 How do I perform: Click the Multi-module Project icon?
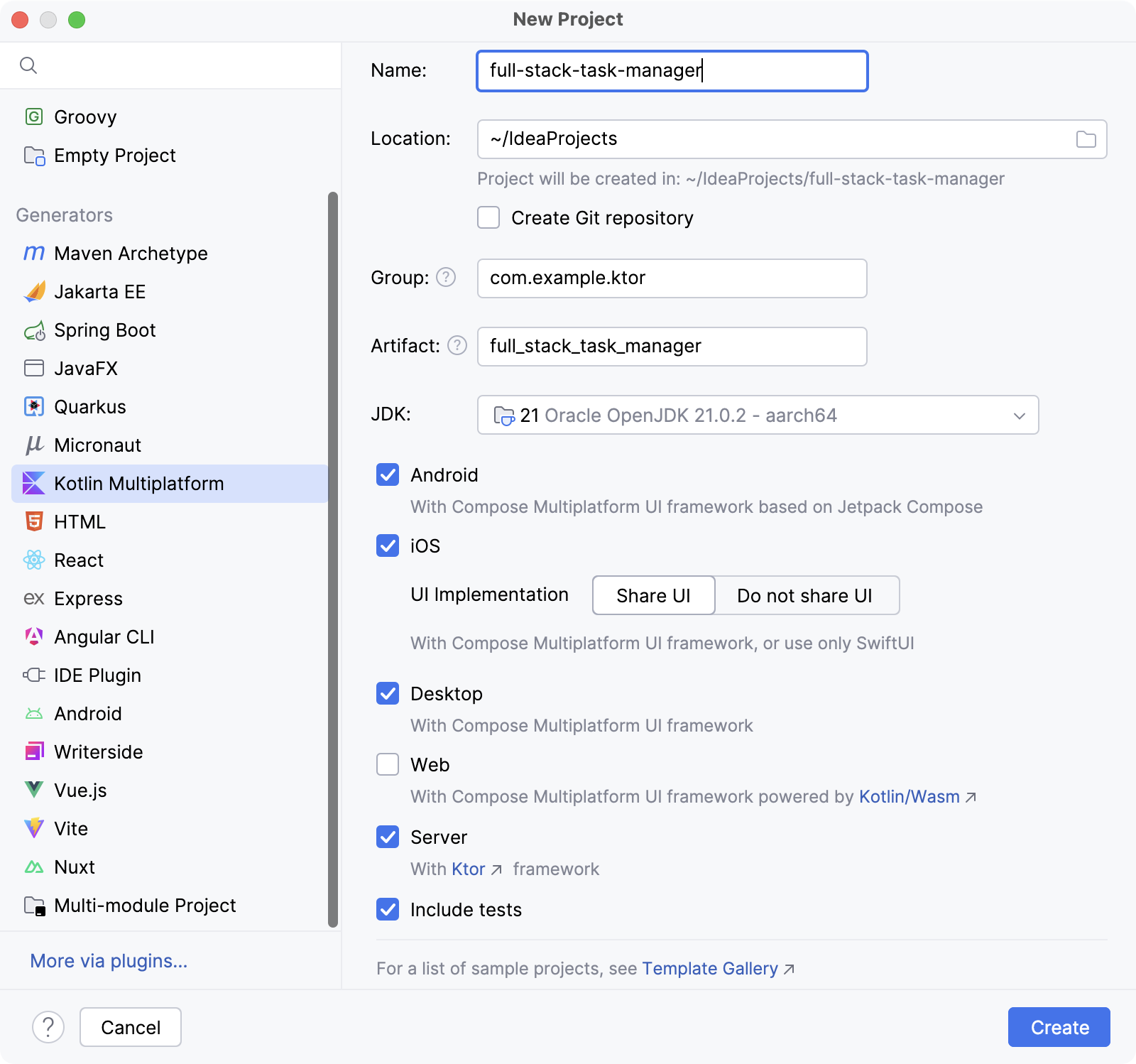(x=34, y=906)
